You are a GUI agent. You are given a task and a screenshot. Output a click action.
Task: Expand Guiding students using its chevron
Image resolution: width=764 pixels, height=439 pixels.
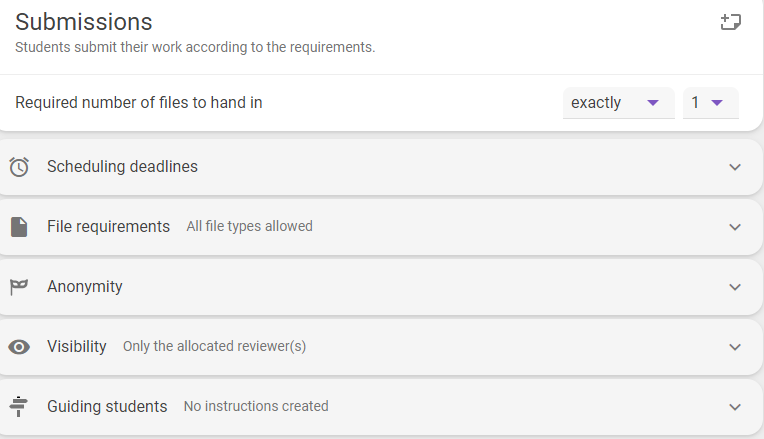(735, 407)
